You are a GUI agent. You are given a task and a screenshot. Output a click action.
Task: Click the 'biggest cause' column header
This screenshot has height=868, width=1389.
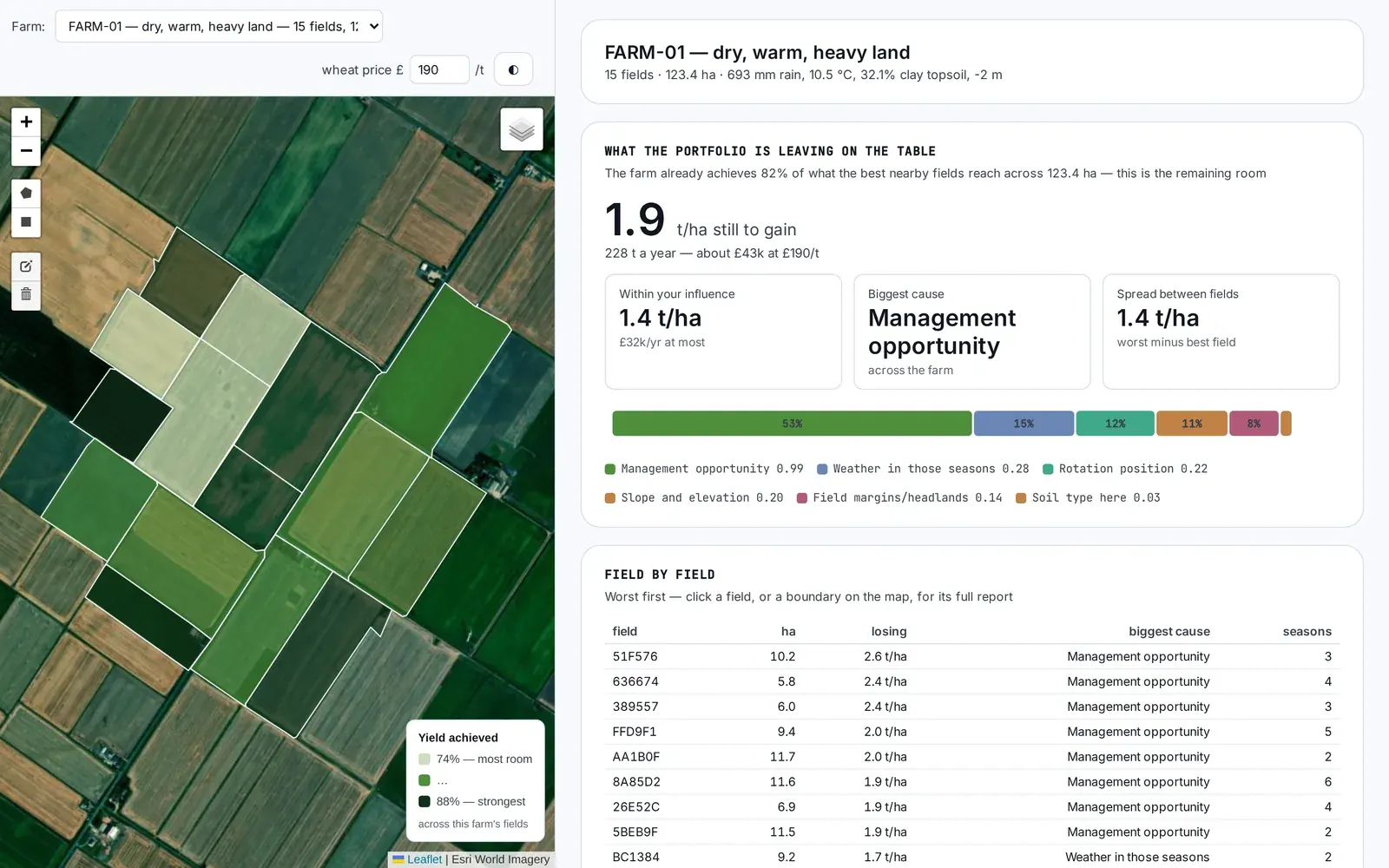pos(1168,631)
